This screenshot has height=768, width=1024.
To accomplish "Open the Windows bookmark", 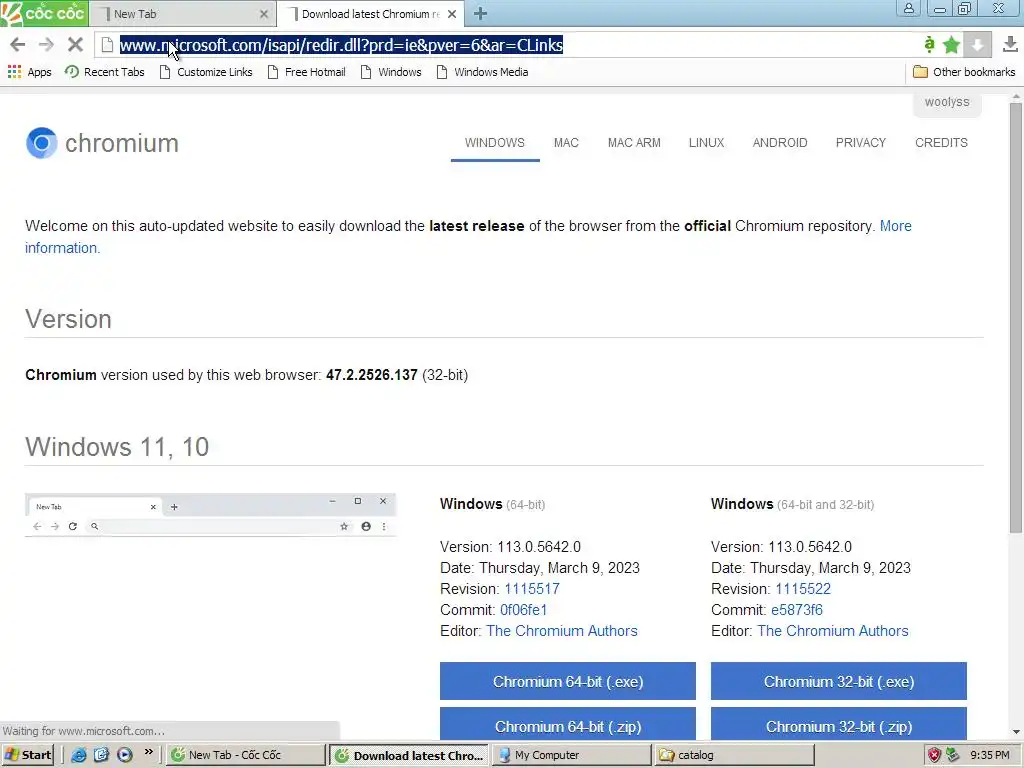I will [391, 72].
